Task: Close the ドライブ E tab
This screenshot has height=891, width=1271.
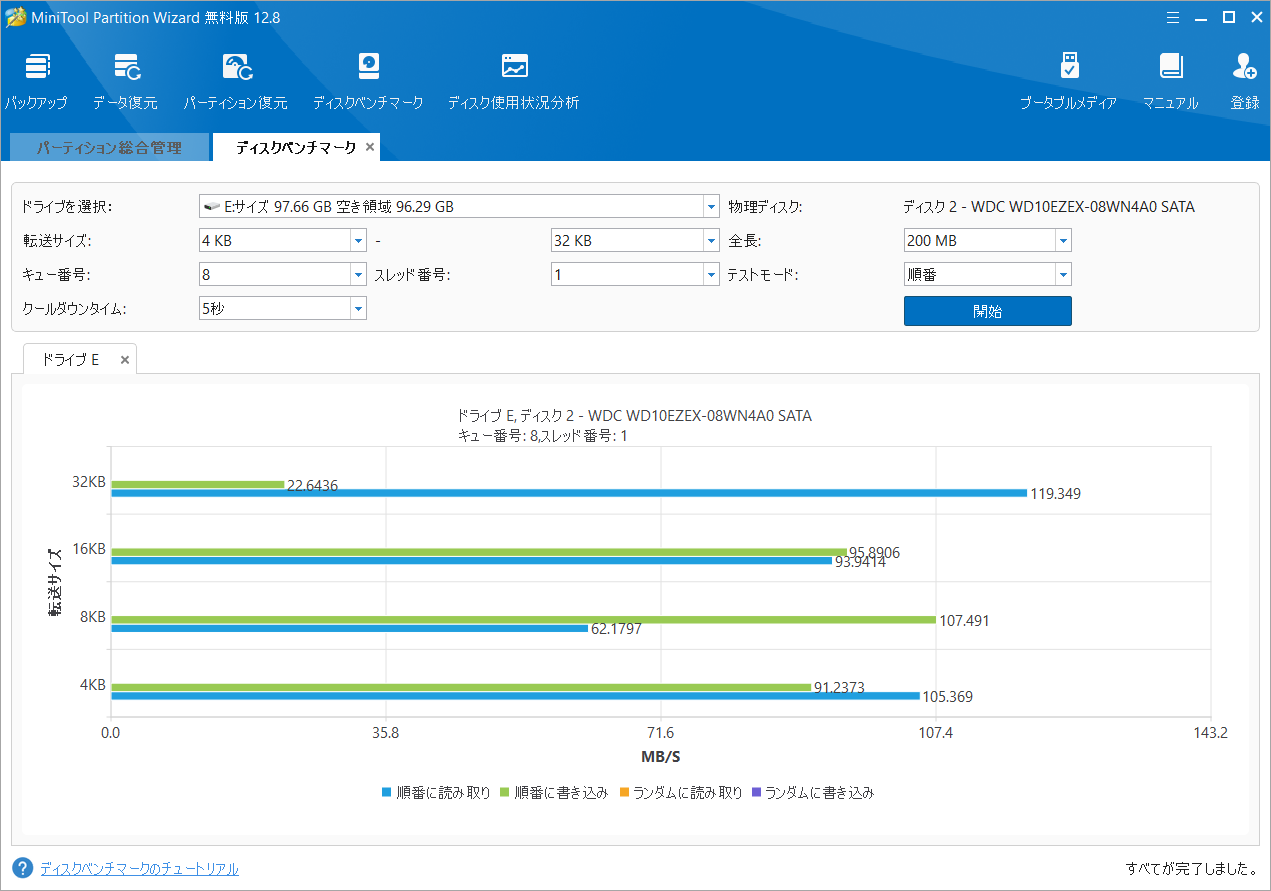Action: [x=124, y=359]
